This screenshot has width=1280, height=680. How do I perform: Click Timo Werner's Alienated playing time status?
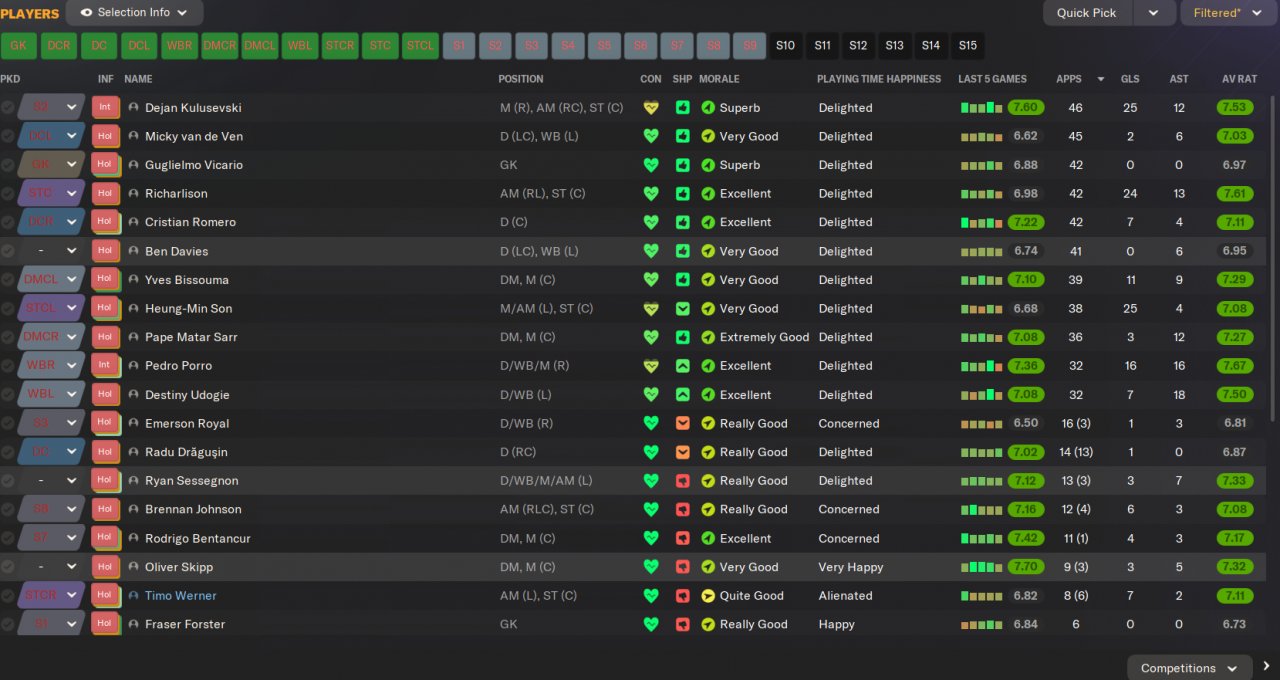pos(845,596)
